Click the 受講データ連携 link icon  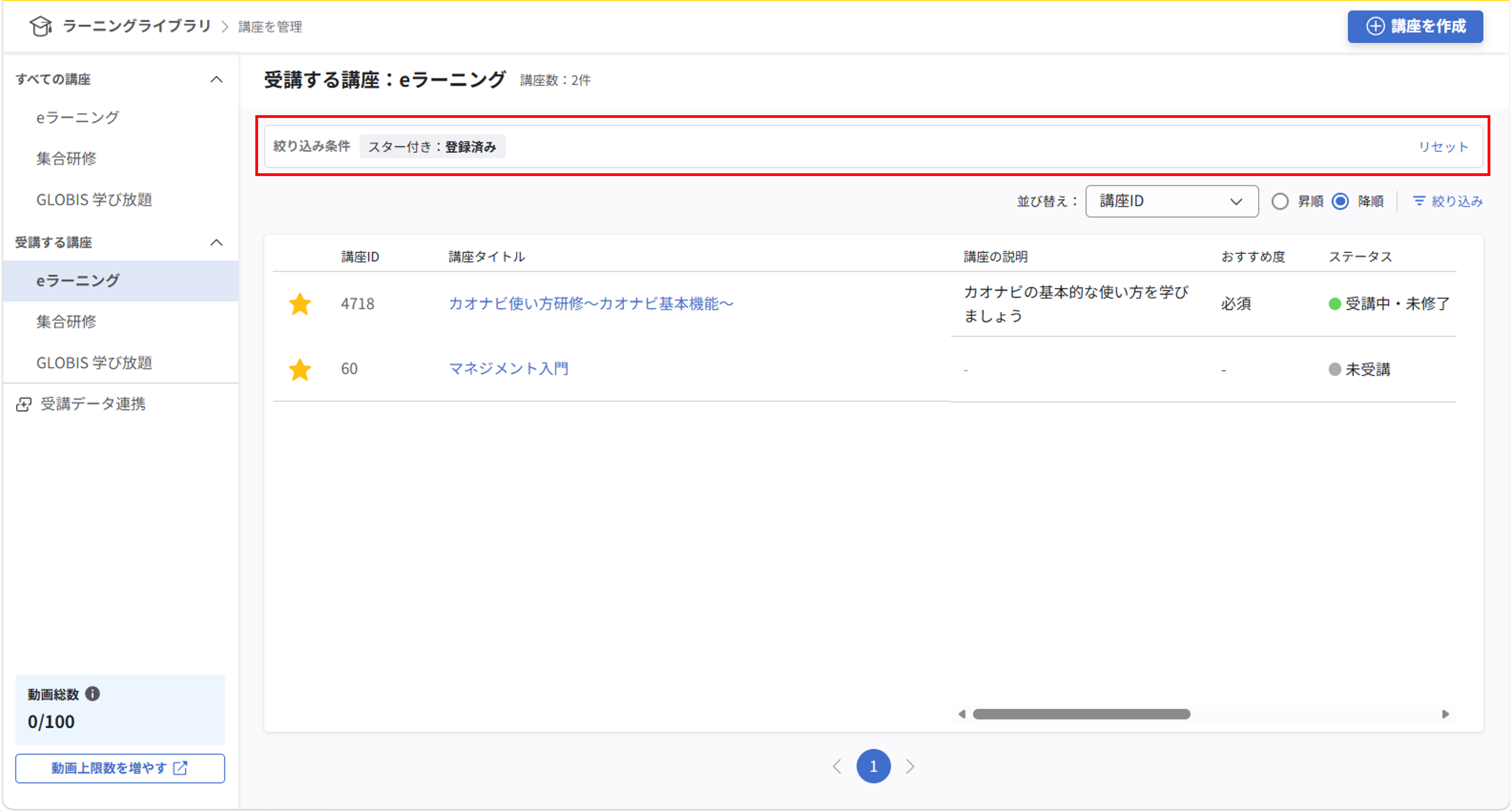23,404
